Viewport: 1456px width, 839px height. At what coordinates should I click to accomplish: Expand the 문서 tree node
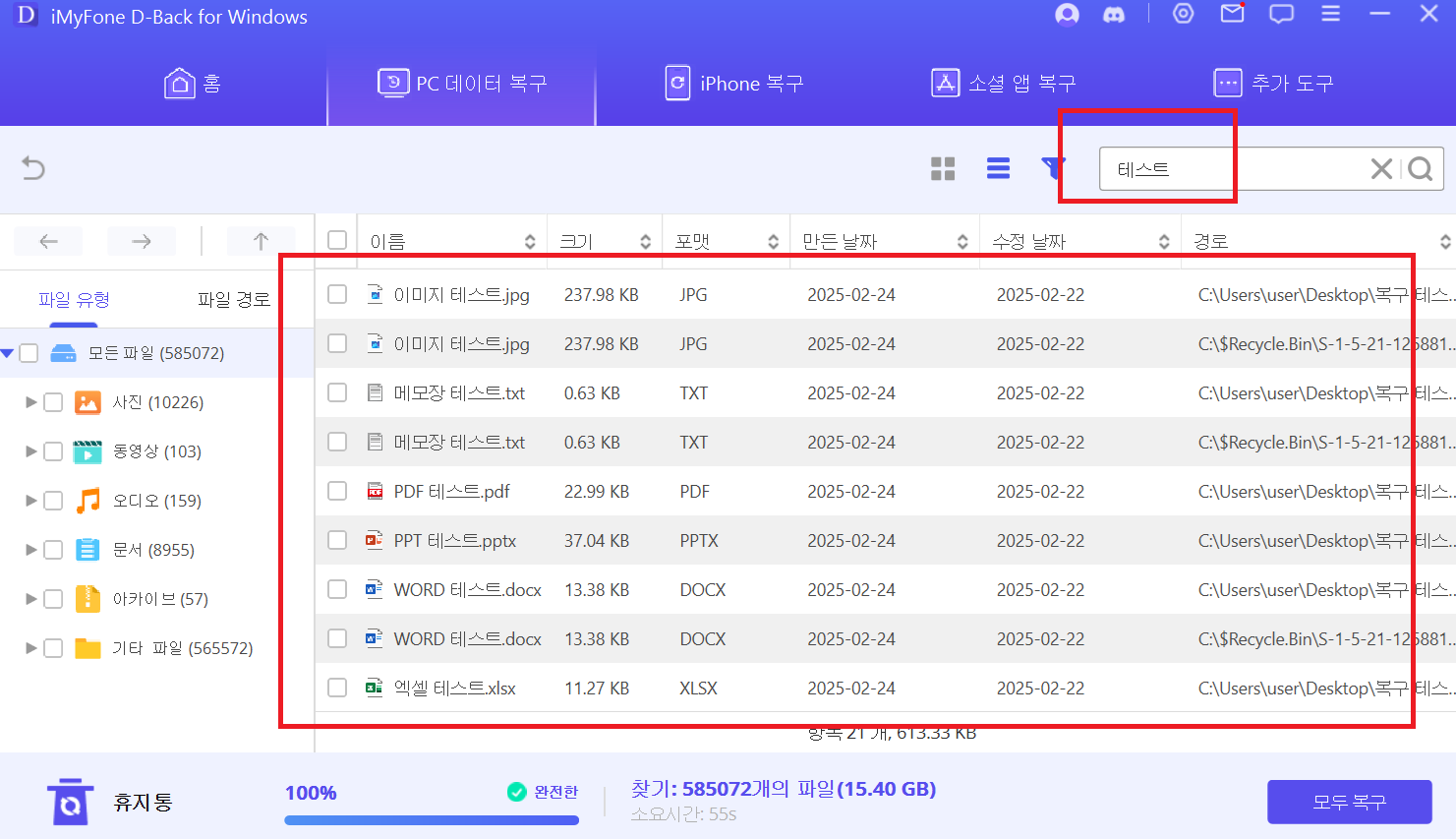(31, 550)
